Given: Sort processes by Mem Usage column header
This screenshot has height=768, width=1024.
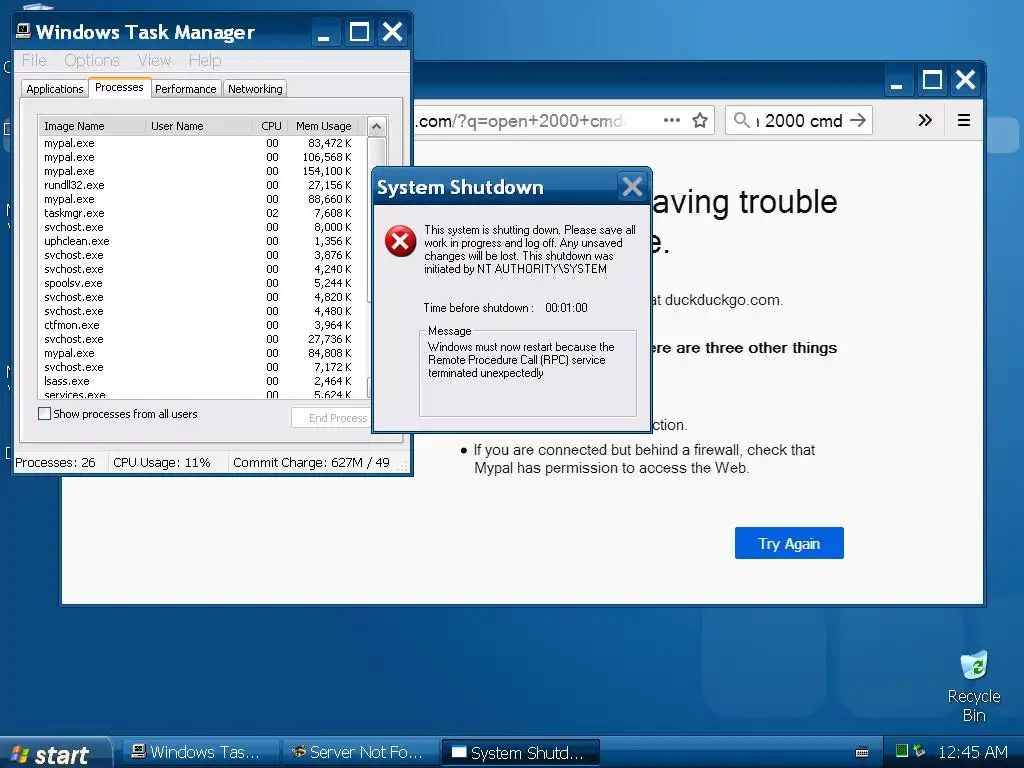Looking at the screenshot, I should pyautogui.click(x=327, y=126).
